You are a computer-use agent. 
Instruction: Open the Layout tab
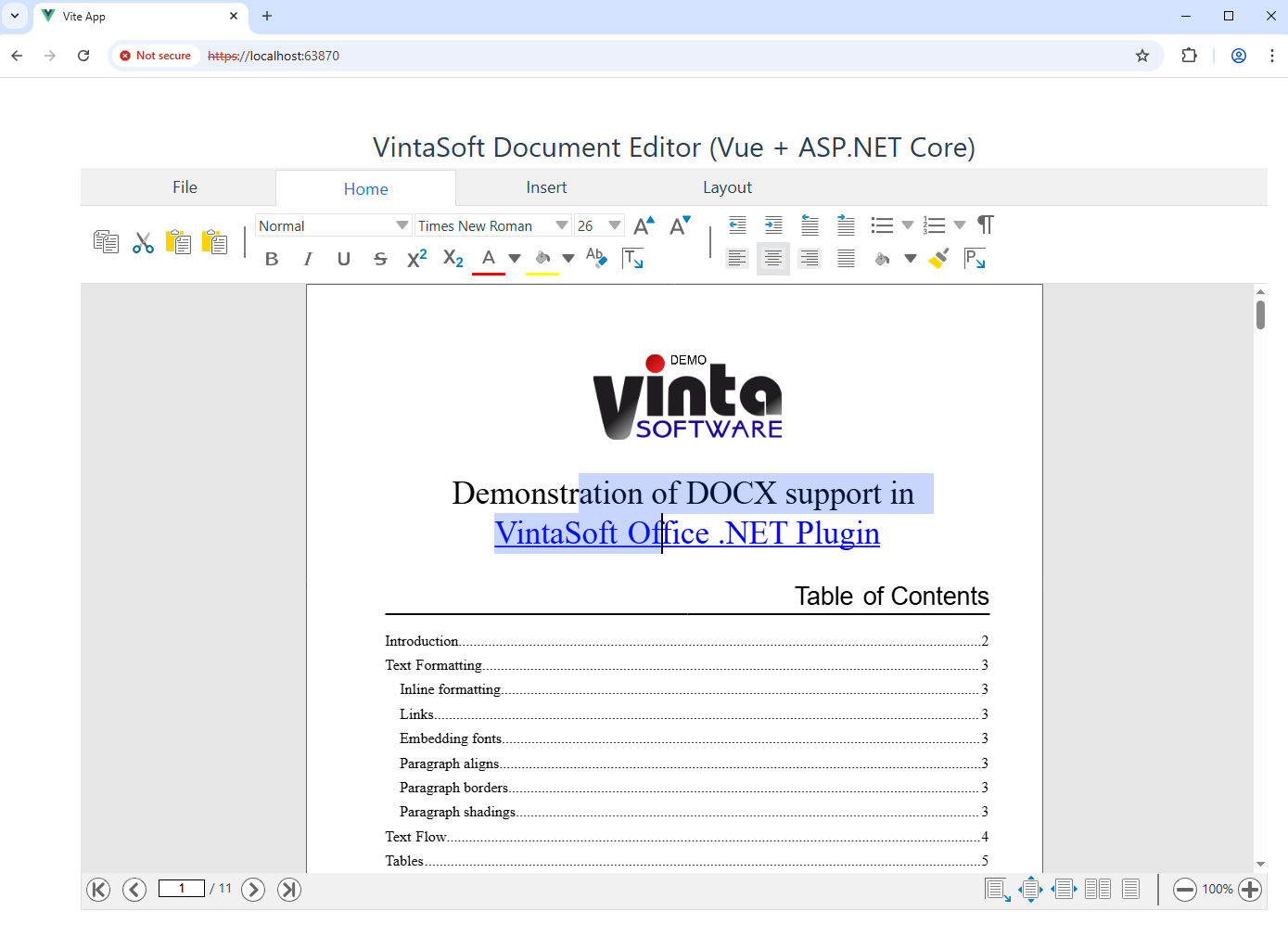click(727, 187)
